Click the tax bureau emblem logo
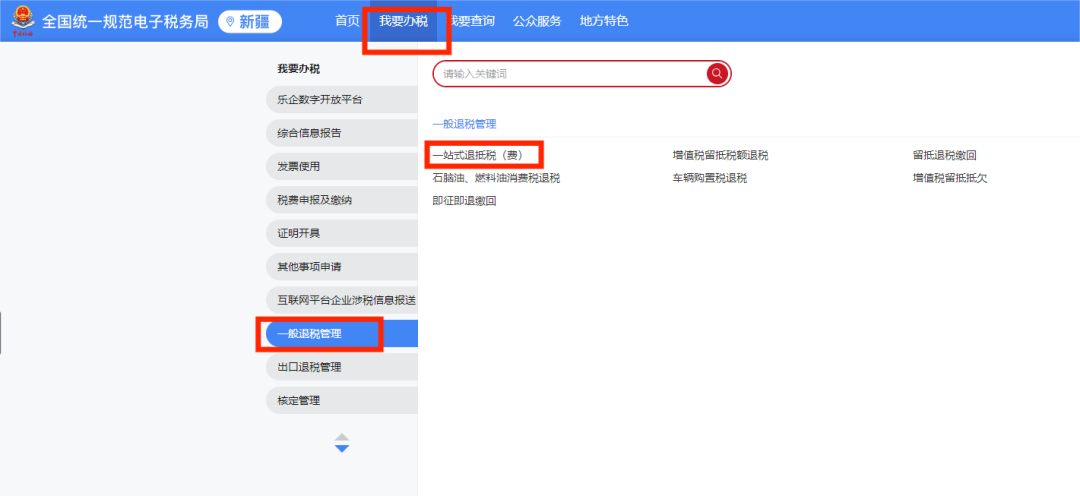Screen dimensions: 1080x496 [23, 21]
